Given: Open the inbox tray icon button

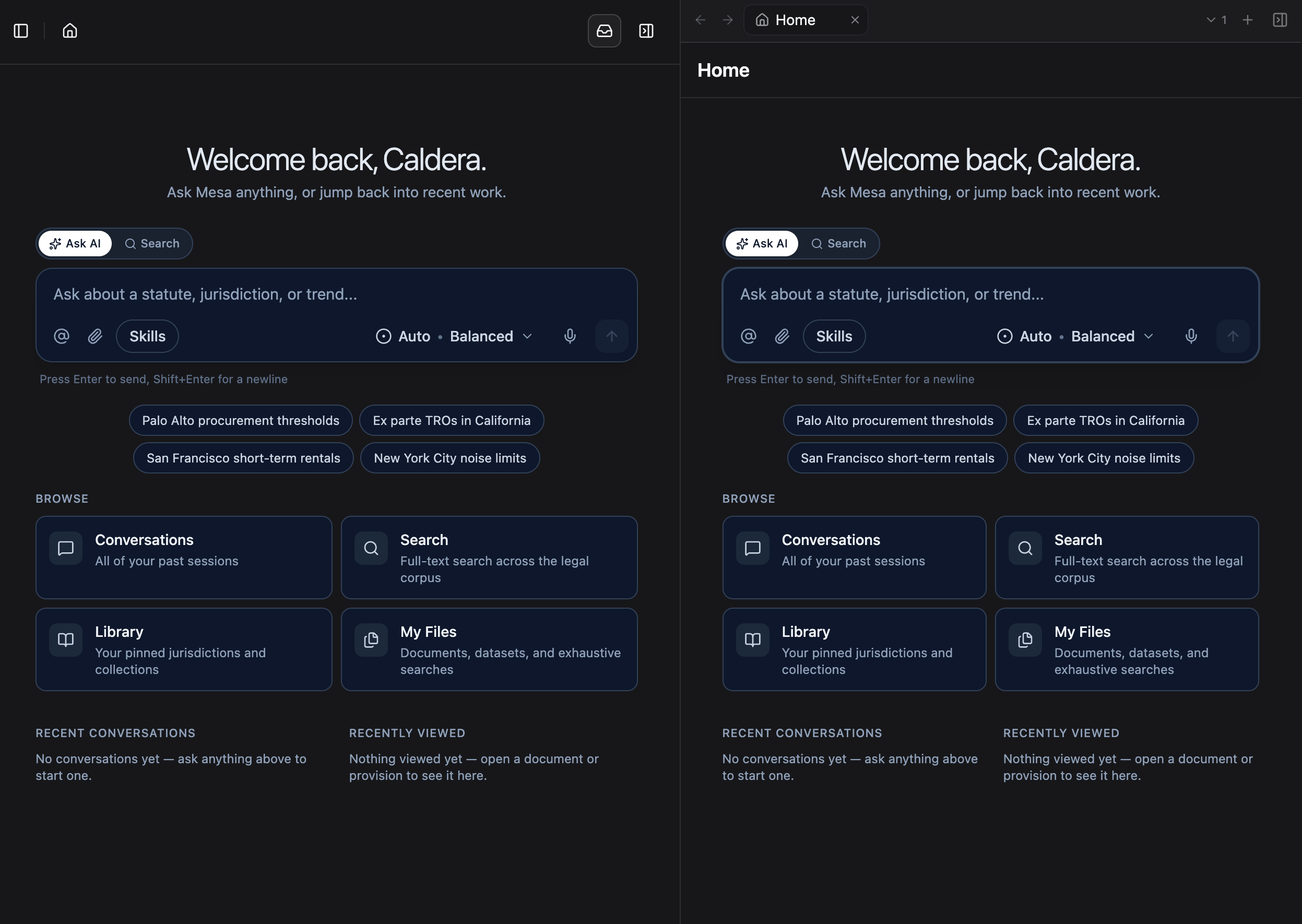Looking at the screenshot, I should coord(605,31).
